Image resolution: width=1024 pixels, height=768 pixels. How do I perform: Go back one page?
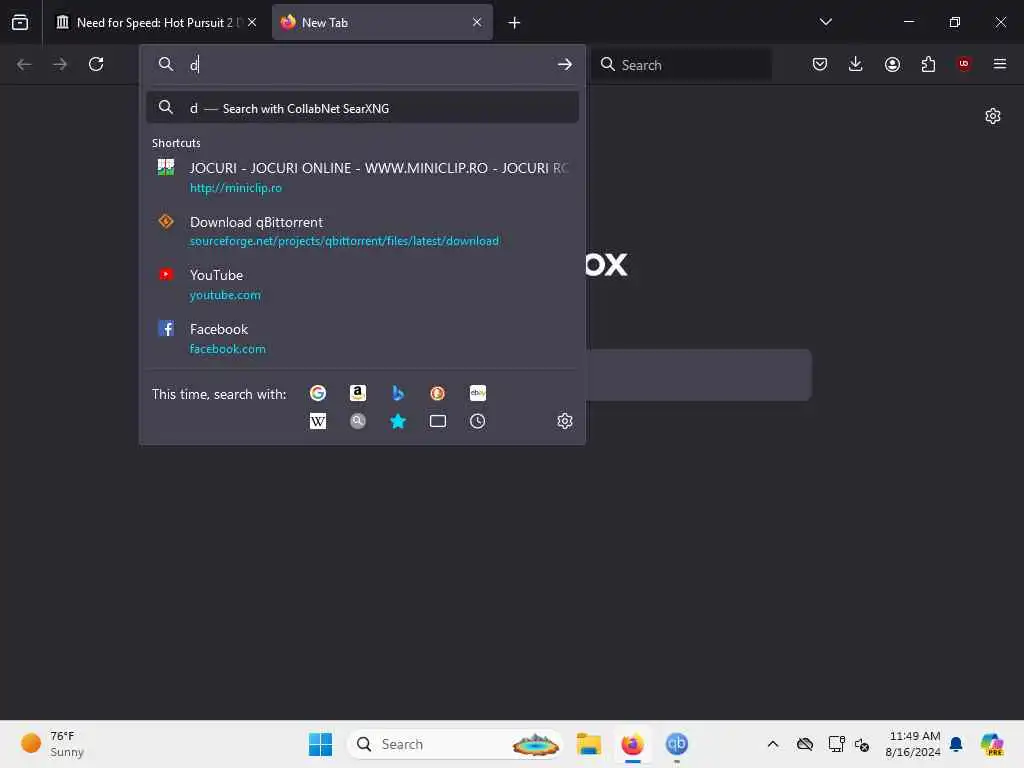[x=24, y=64]
